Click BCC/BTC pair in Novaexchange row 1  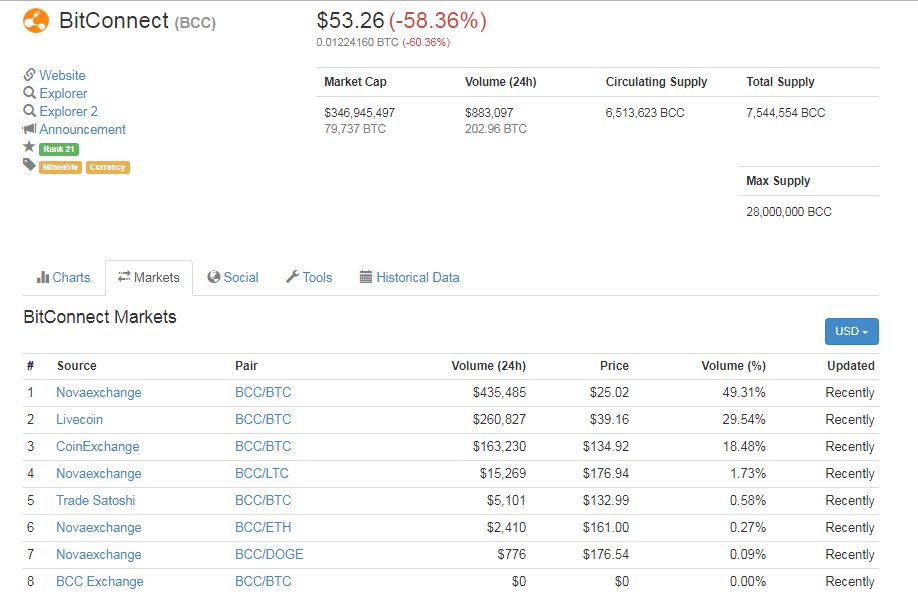click(x=263, y=392)
